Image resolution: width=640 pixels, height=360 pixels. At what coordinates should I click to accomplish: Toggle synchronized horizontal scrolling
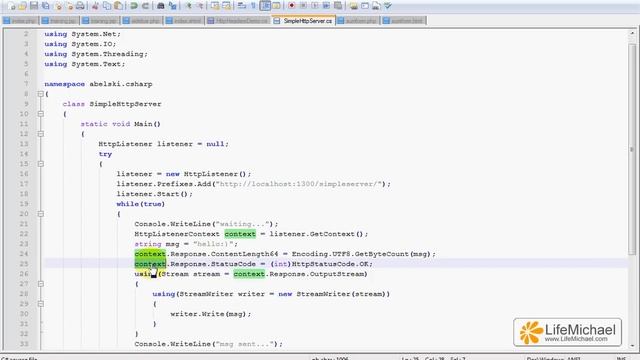226,6
